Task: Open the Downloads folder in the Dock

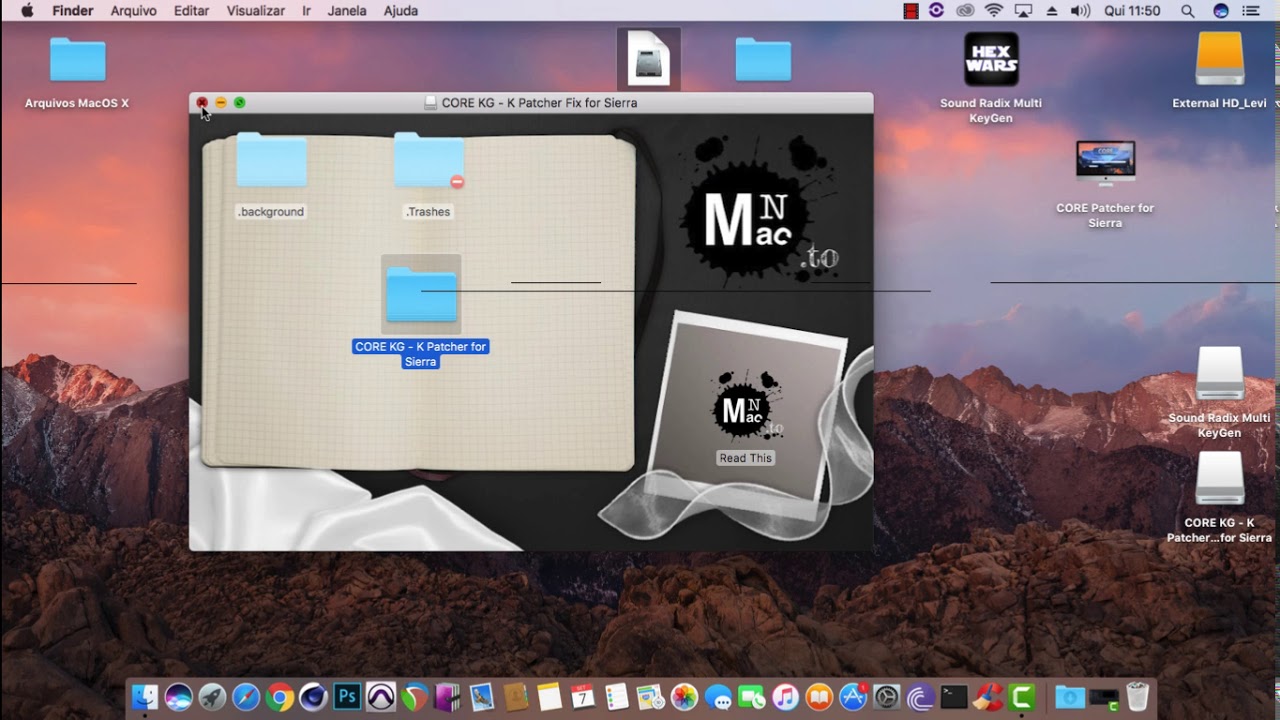Action: point(1069,697)
